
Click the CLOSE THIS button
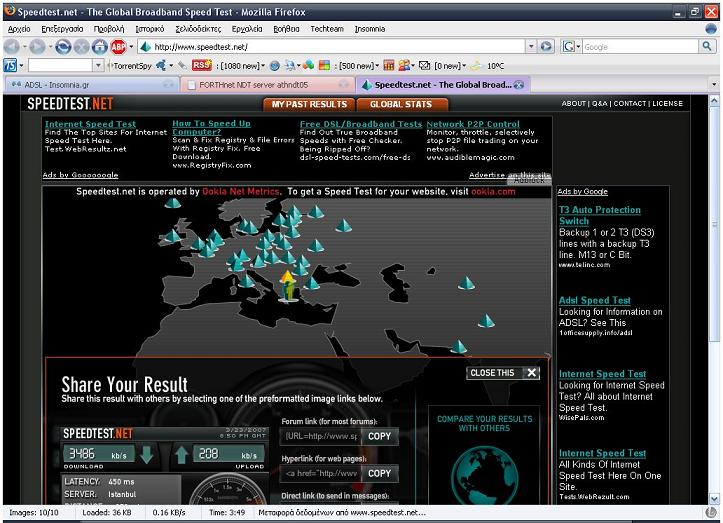tap(503, 373)
